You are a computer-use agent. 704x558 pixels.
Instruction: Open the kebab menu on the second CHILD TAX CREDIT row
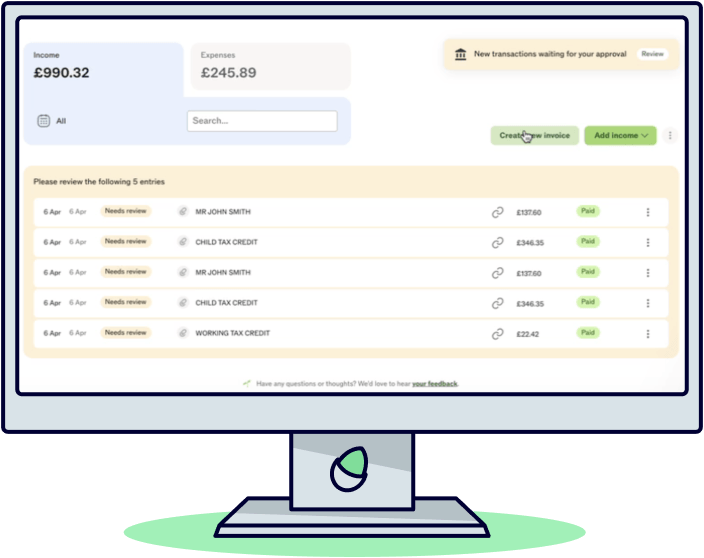[x=647, y=303]
